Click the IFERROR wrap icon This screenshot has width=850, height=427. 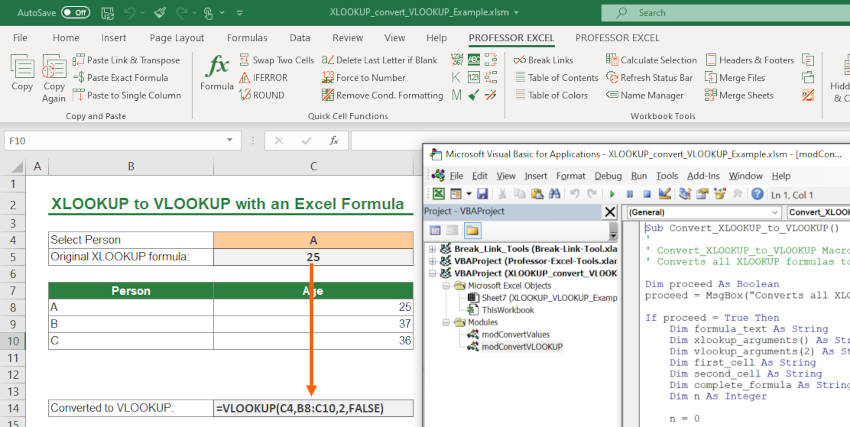pos(263,77)
